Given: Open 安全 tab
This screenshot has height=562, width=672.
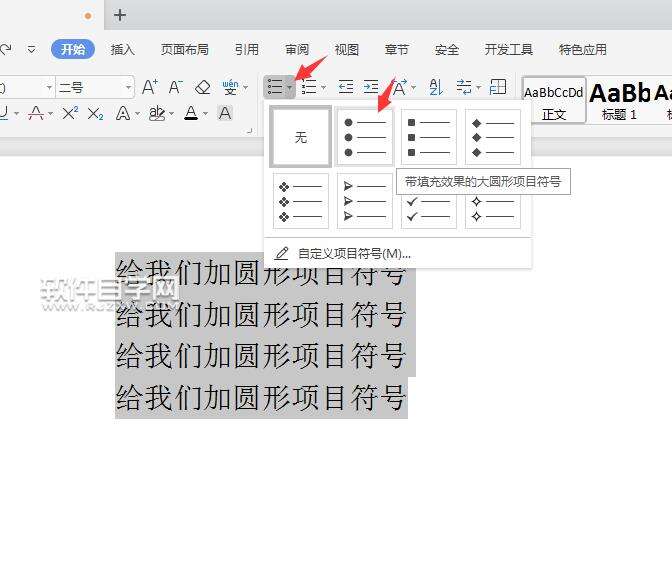Looking at the screenshot, I should tap(447, 50).
